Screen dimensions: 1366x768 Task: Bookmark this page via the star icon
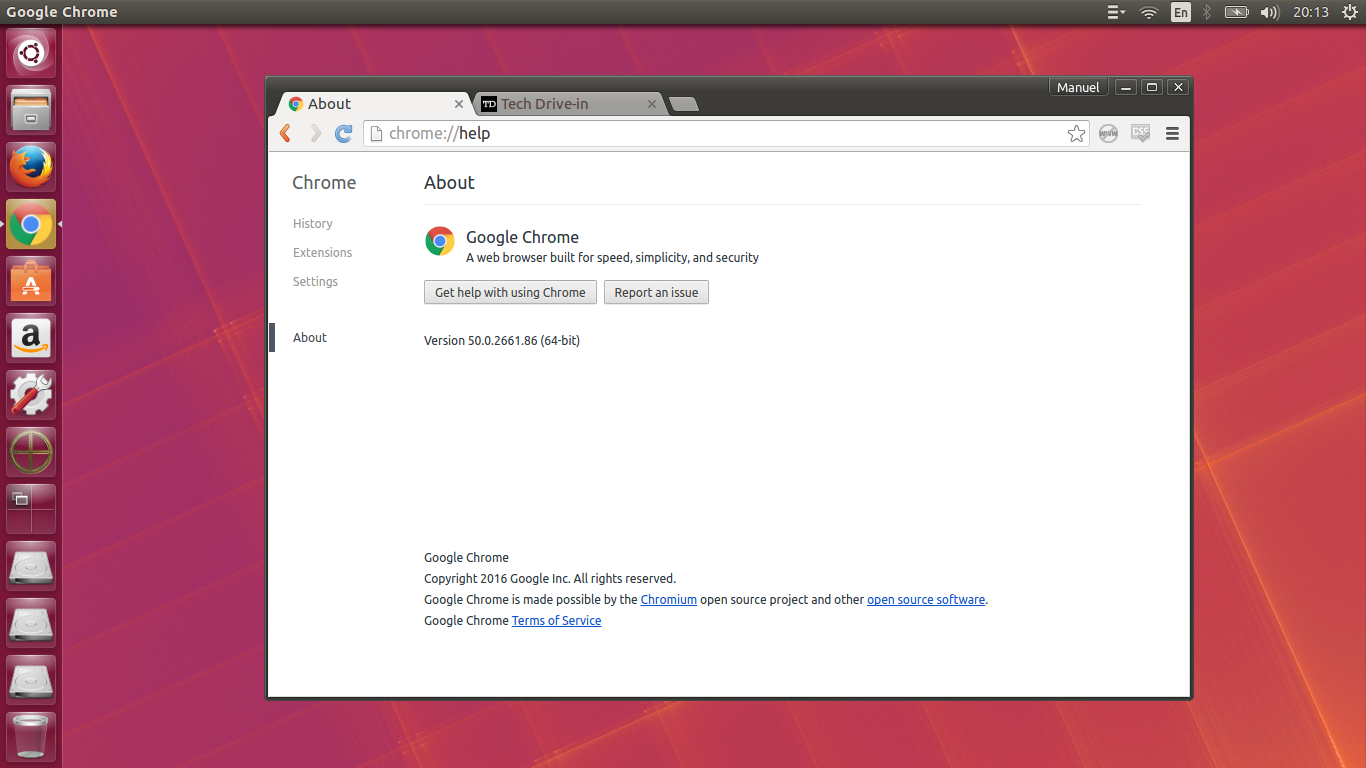click(1076, 132)
